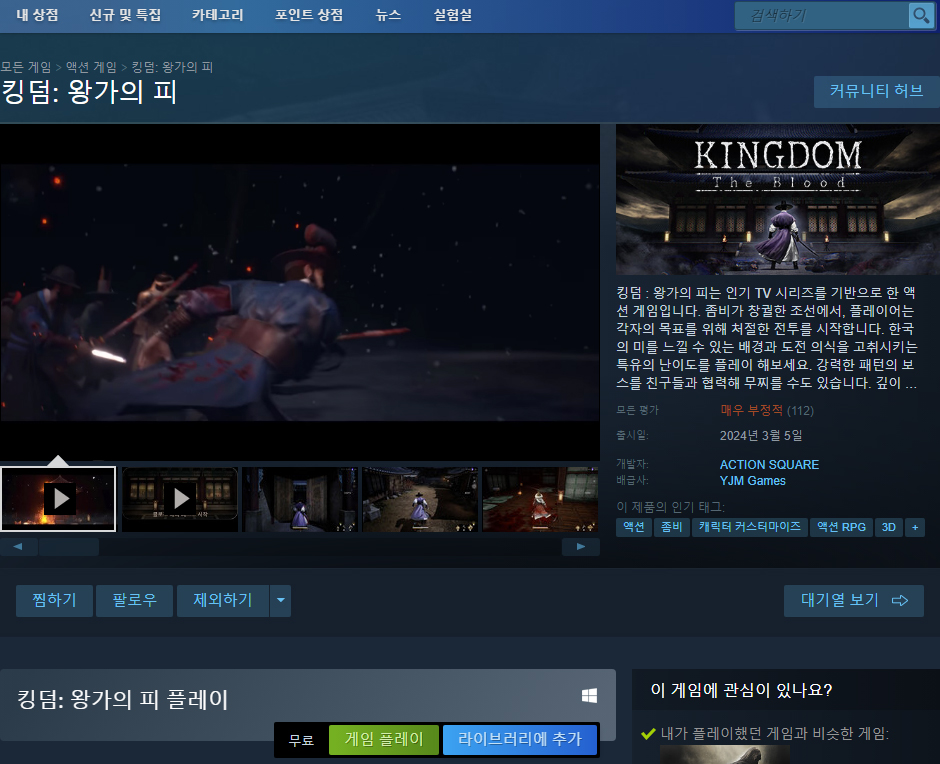Select the 3D tag

[x=888, y=527]
